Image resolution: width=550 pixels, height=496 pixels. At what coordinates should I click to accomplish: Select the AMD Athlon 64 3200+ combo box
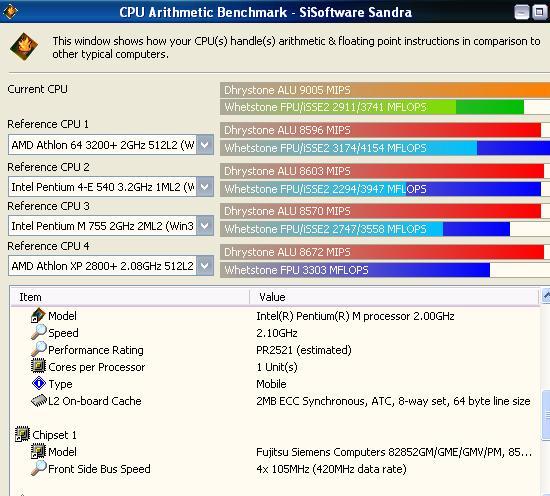pyautogui.click(x=110, y=145)
